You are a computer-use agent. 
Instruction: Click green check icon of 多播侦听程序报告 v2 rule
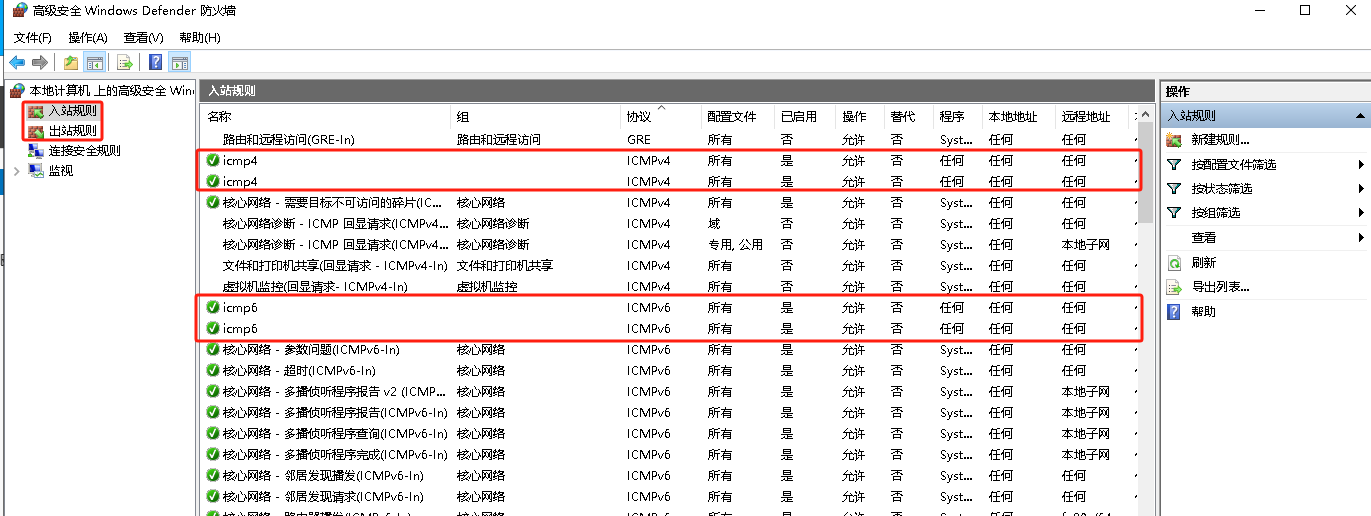[x=212, y=392]
